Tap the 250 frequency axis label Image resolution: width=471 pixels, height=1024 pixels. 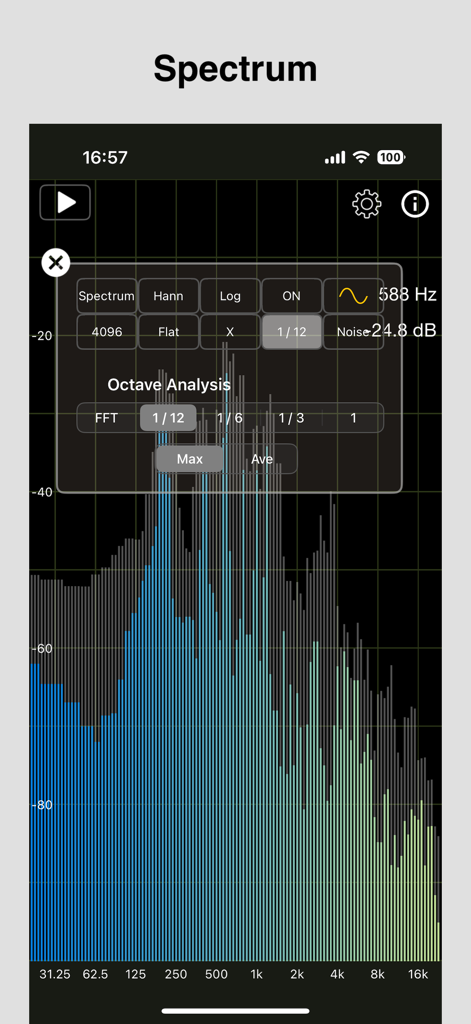coord(176,974)
